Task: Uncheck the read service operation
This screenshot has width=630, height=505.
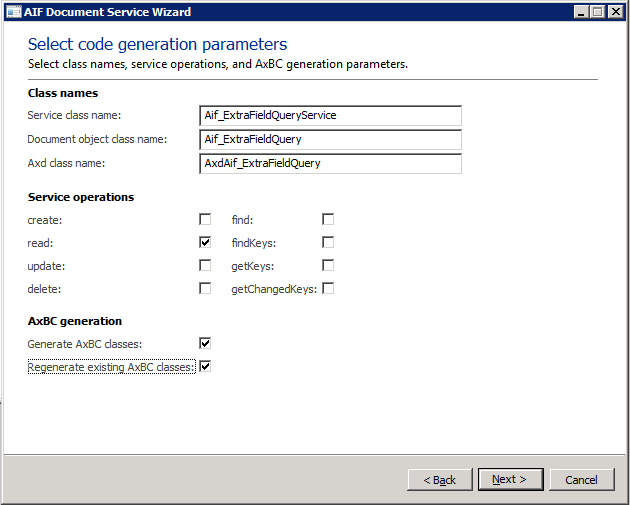Action: (x=205, y=242)
